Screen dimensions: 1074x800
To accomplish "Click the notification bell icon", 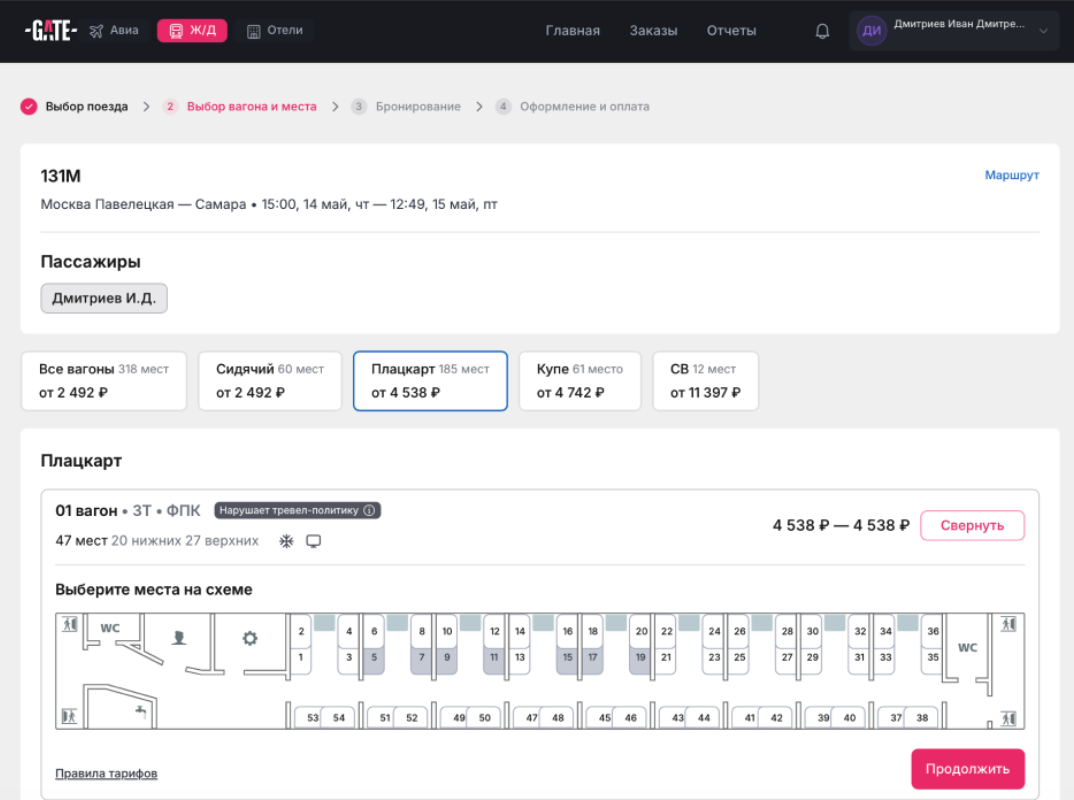I will (822, 31).
